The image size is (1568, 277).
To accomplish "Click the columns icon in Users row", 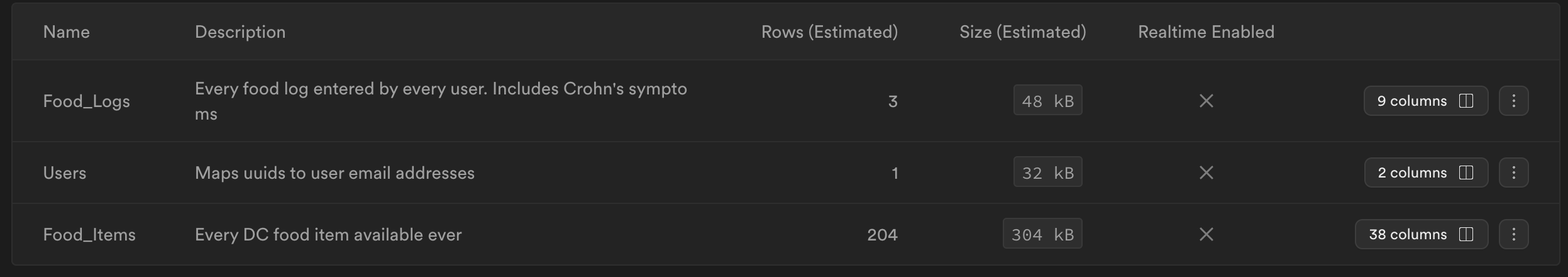I will pos(1466,172).
